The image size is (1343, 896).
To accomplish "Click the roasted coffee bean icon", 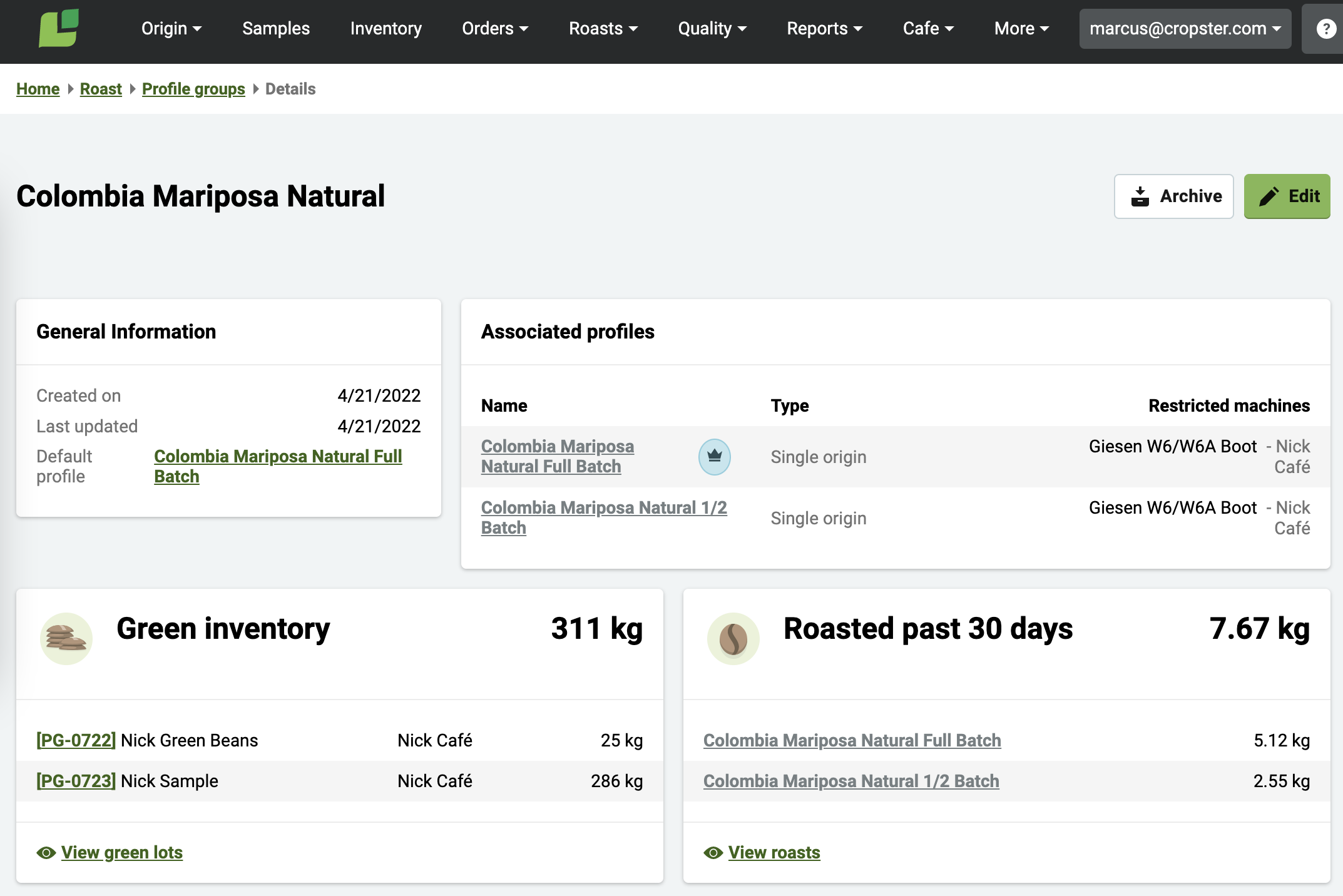I will click(733, 638).
